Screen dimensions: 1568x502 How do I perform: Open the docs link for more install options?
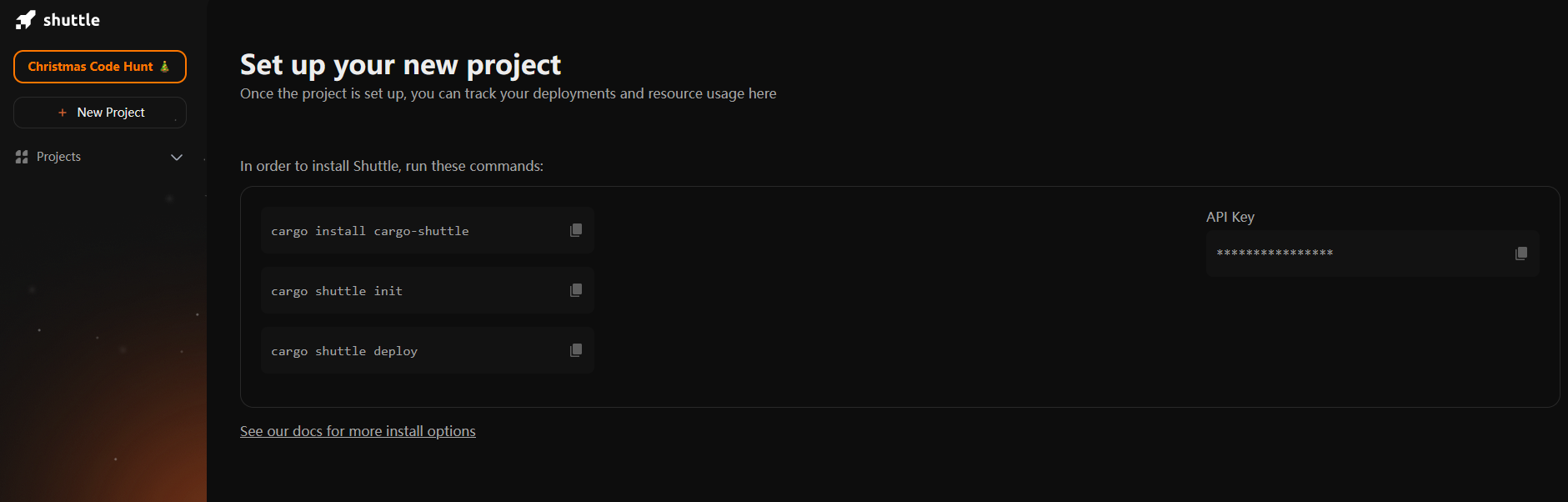(x=358, y=431)
